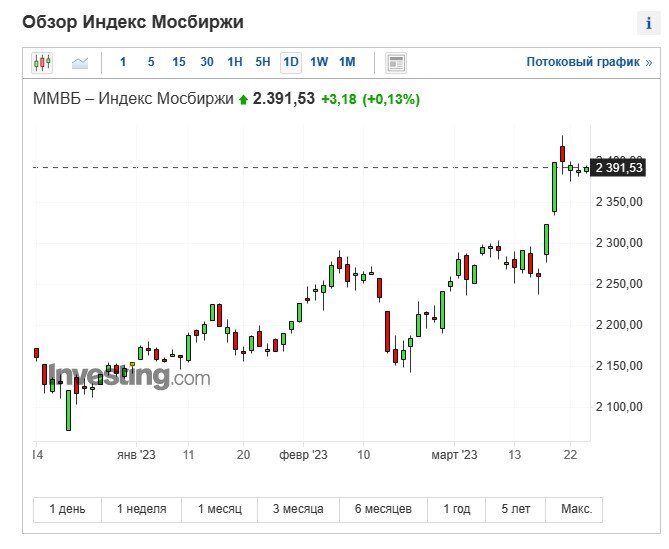This screenshot has width=669, height=549.
Task: Click the март '23 date label
Action: click(454, 455)
